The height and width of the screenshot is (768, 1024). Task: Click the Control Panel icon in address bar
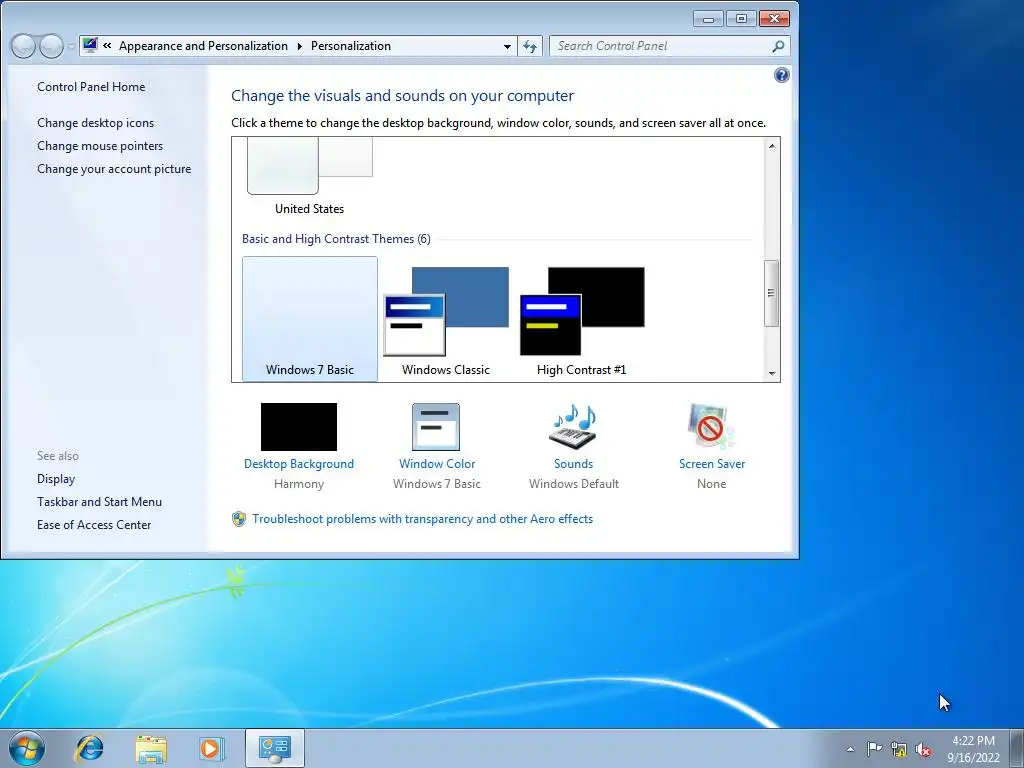coord(90,46)
